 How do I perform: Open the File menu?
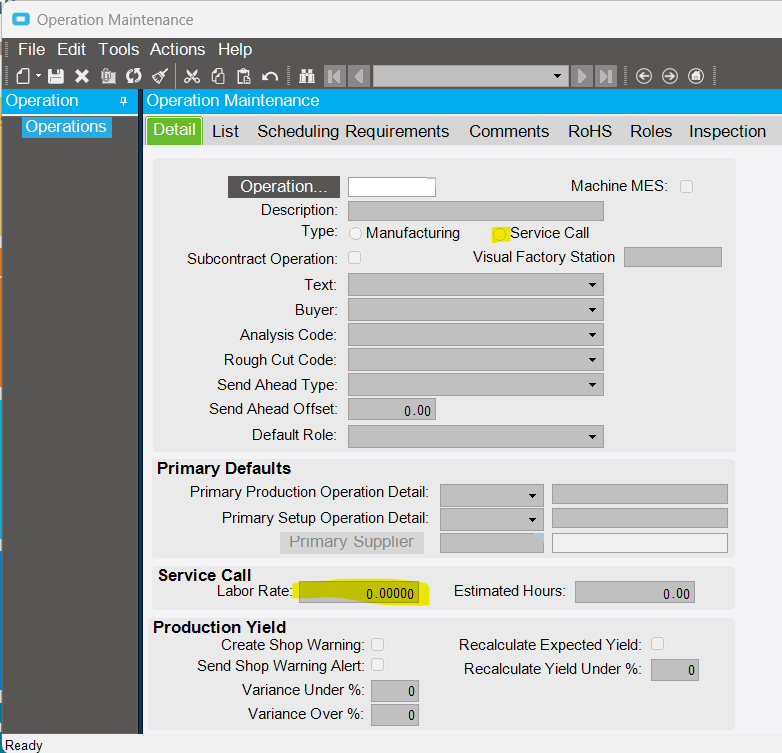tap(31, 49)
